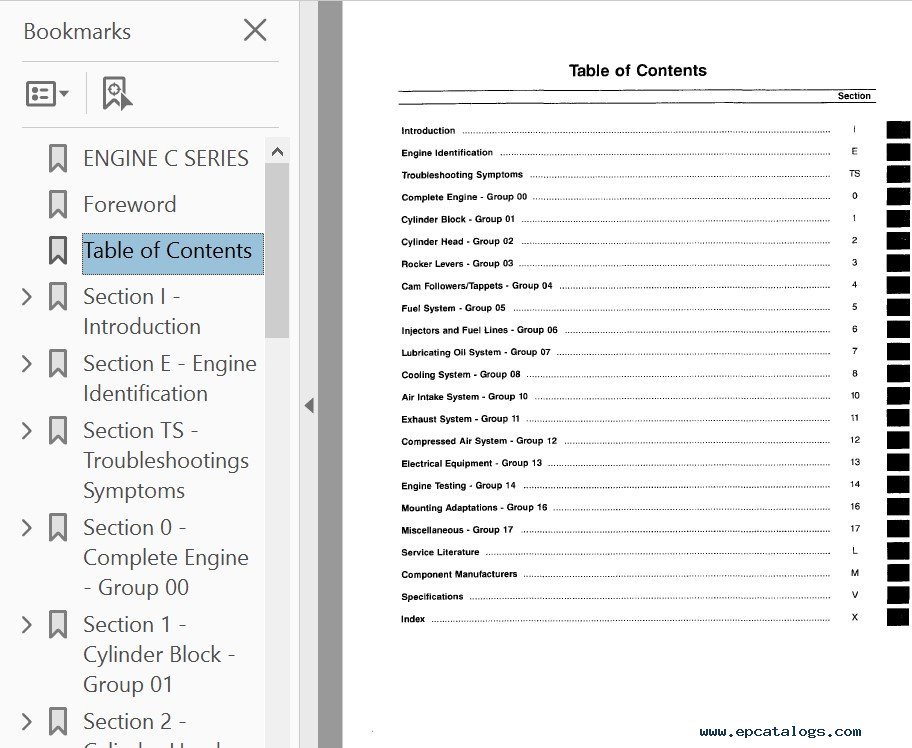
Task: Click the bookmark icon beside Foreword
Action: 58,204
